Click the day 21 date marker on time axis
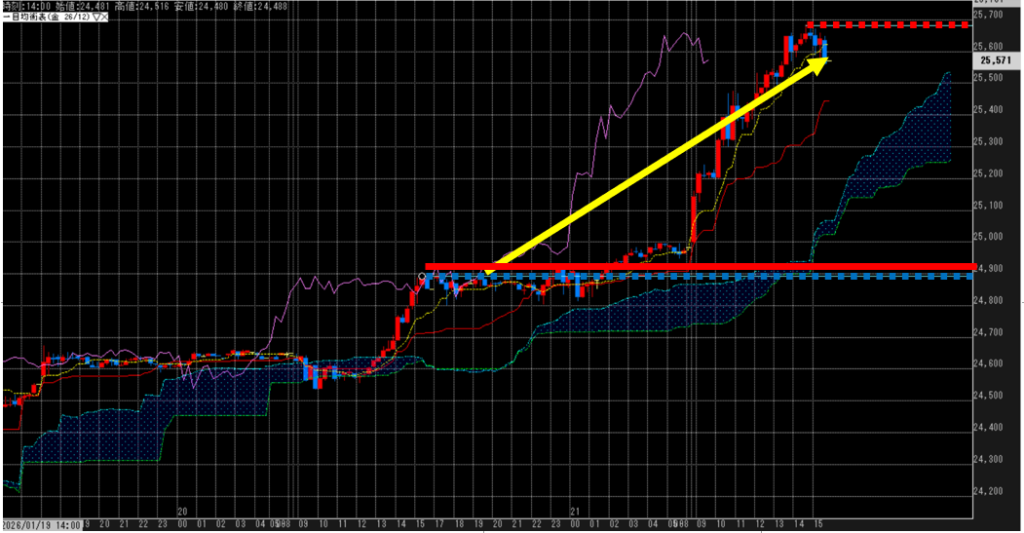Viewport: 1024px width, 533px height. click(x=574, y=509)
